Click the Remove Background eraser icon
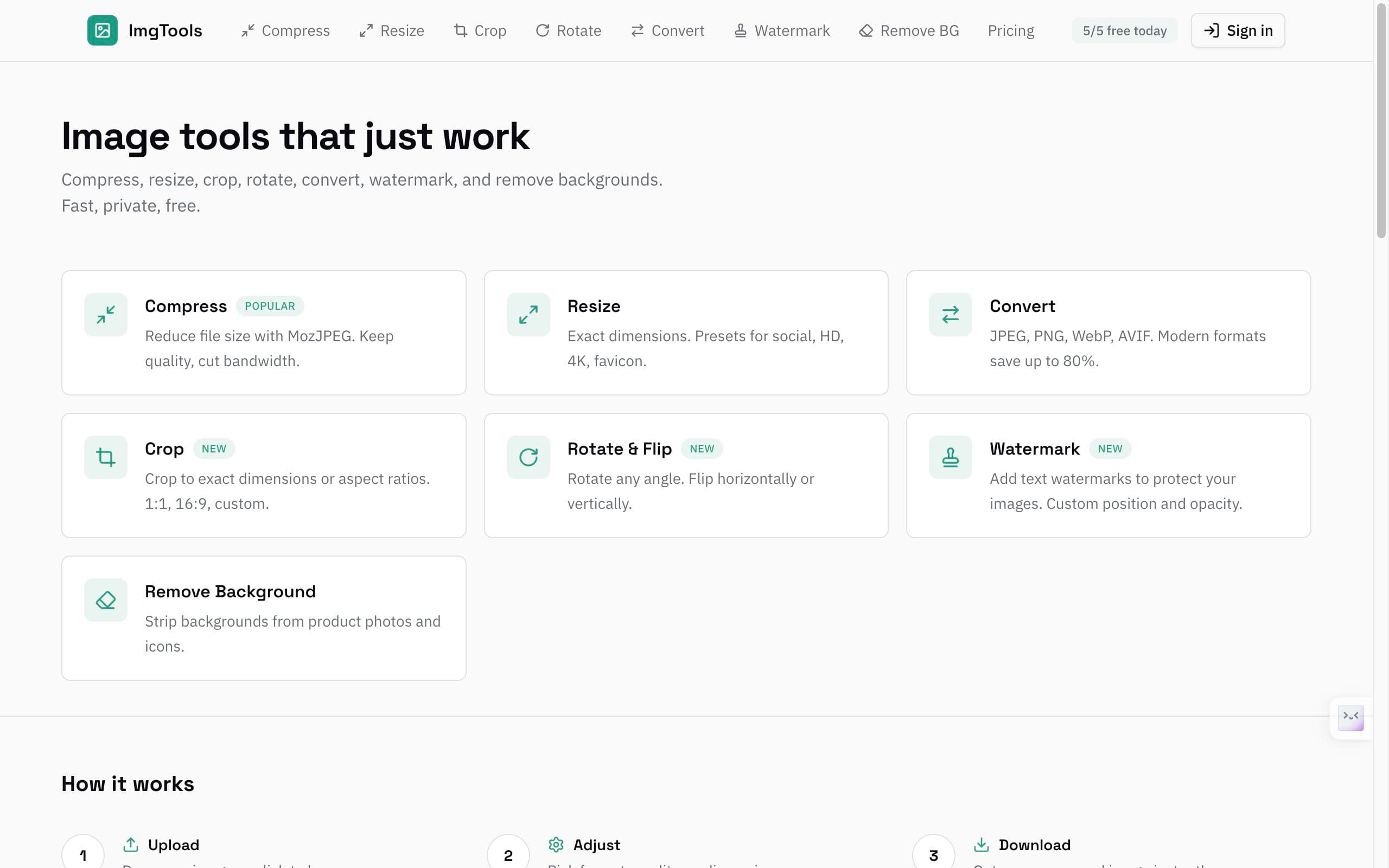1389x868 pixels. (x=106, y=600)
